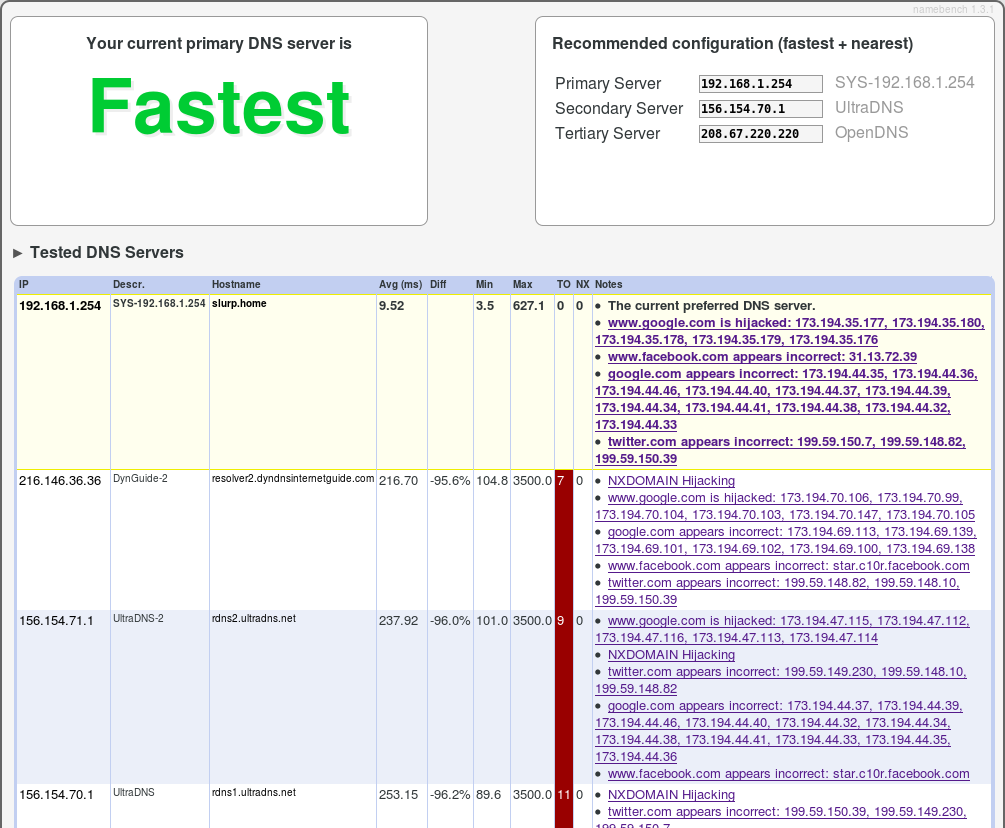Open the first NXDOMAIN Hijacking link for DynGuide-2
Screen dimensions: 1005x828
(671, 481)
